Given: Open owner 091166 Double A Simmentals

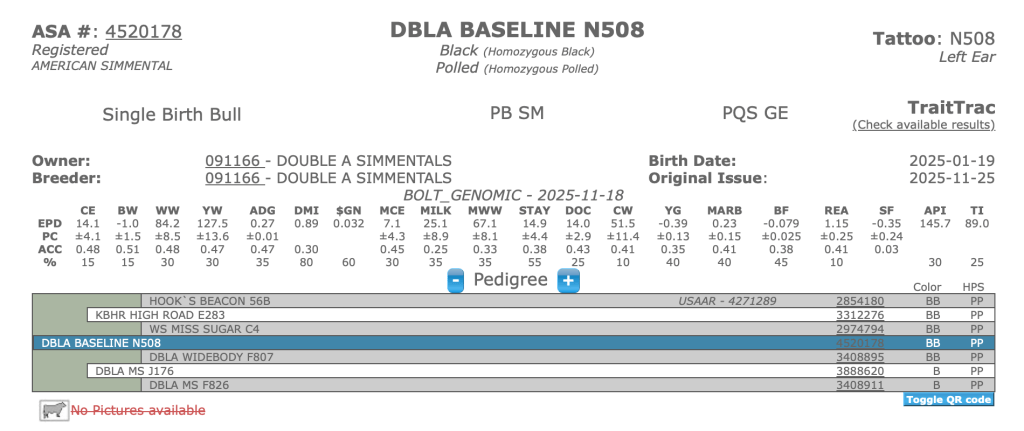Looking at the screenshot, I should coord(234,161).
